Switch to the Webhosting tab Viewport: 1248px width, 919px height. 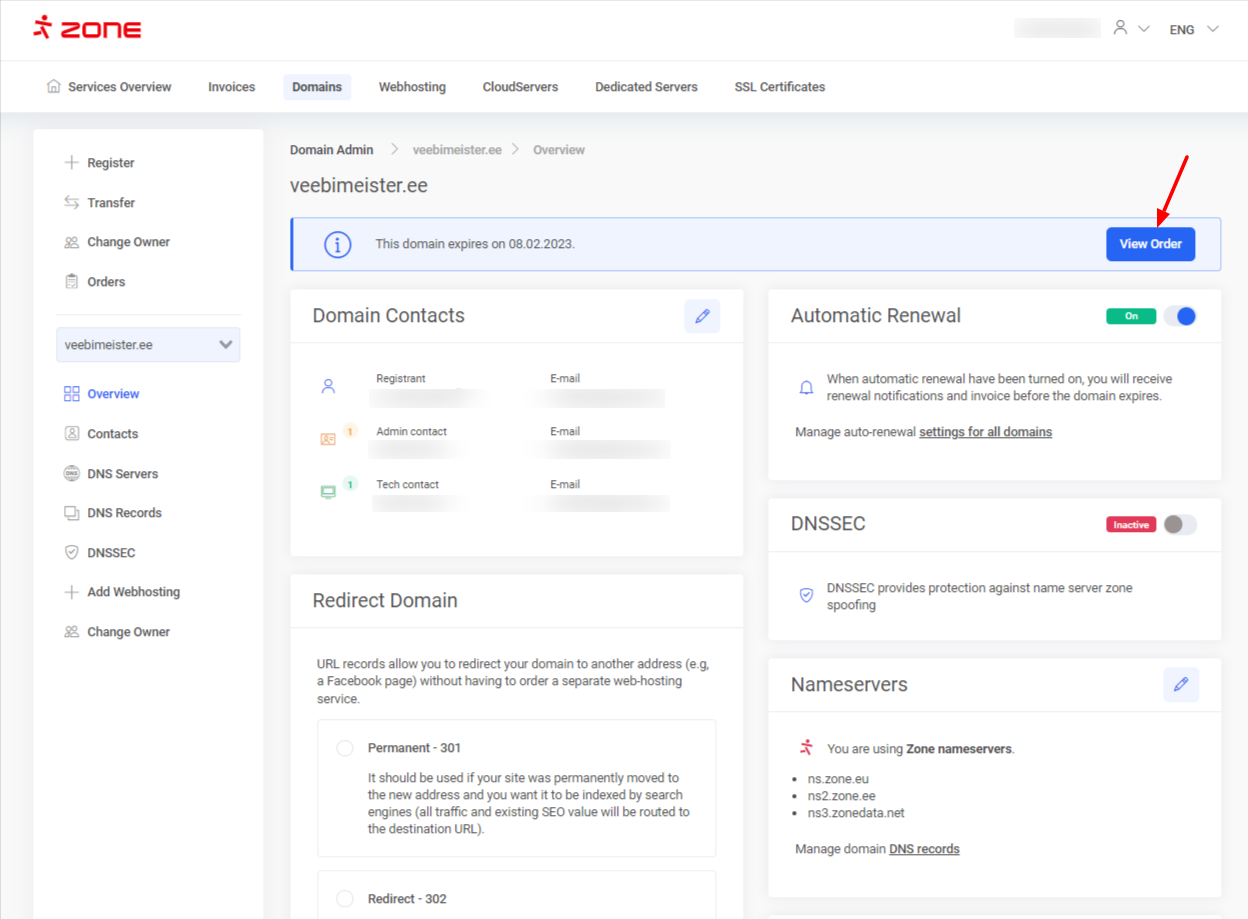point(412,87)
